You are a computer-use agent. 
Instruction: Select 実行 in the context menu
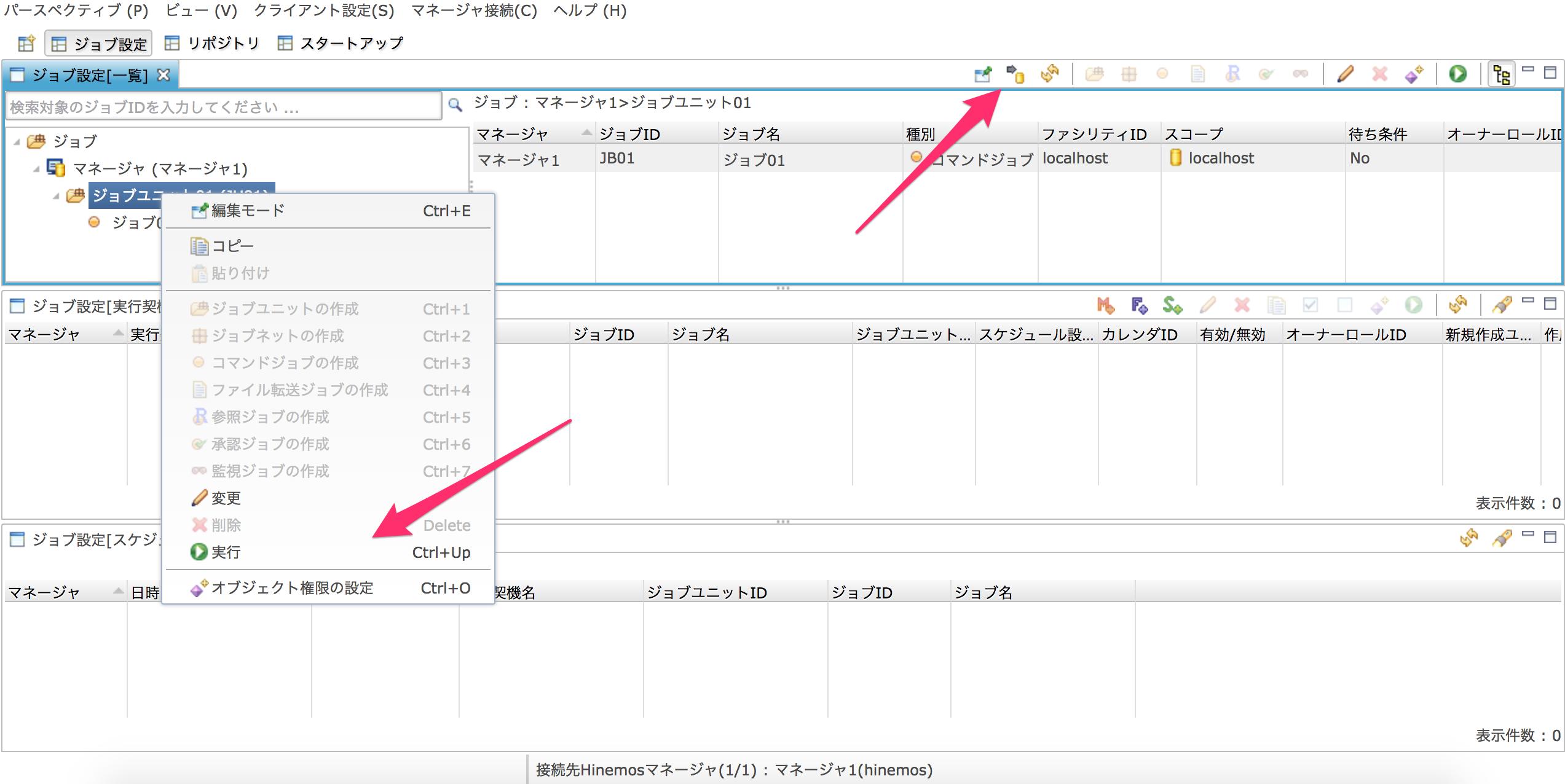click(226, 552)
